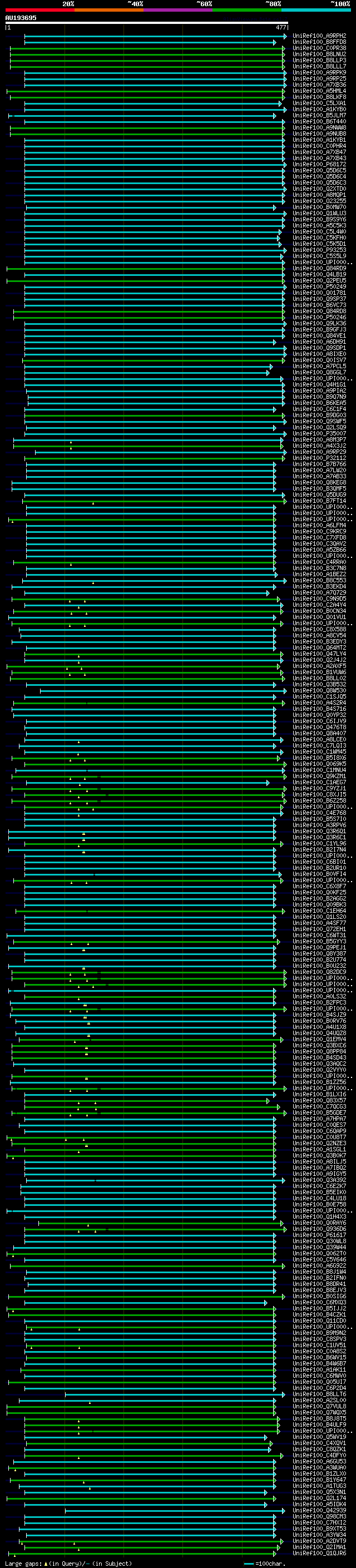This screenshot has width=356, height=1568.
Task: Click alignment arrowhead of UniRef100_A9RPH2 row
Action: [285, 37]
